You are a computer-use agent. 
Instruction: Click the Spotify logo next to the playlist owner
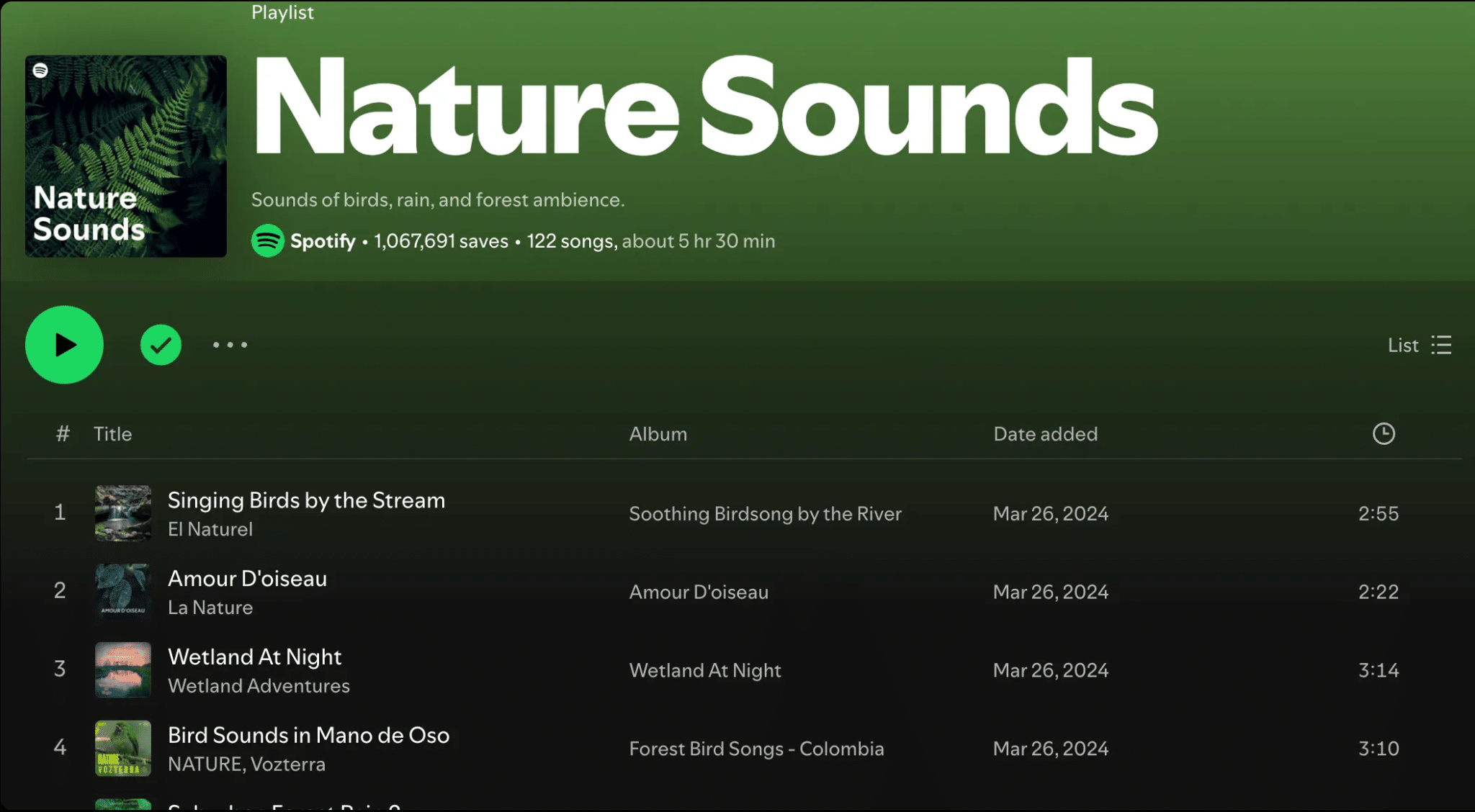tap(267, 241)
